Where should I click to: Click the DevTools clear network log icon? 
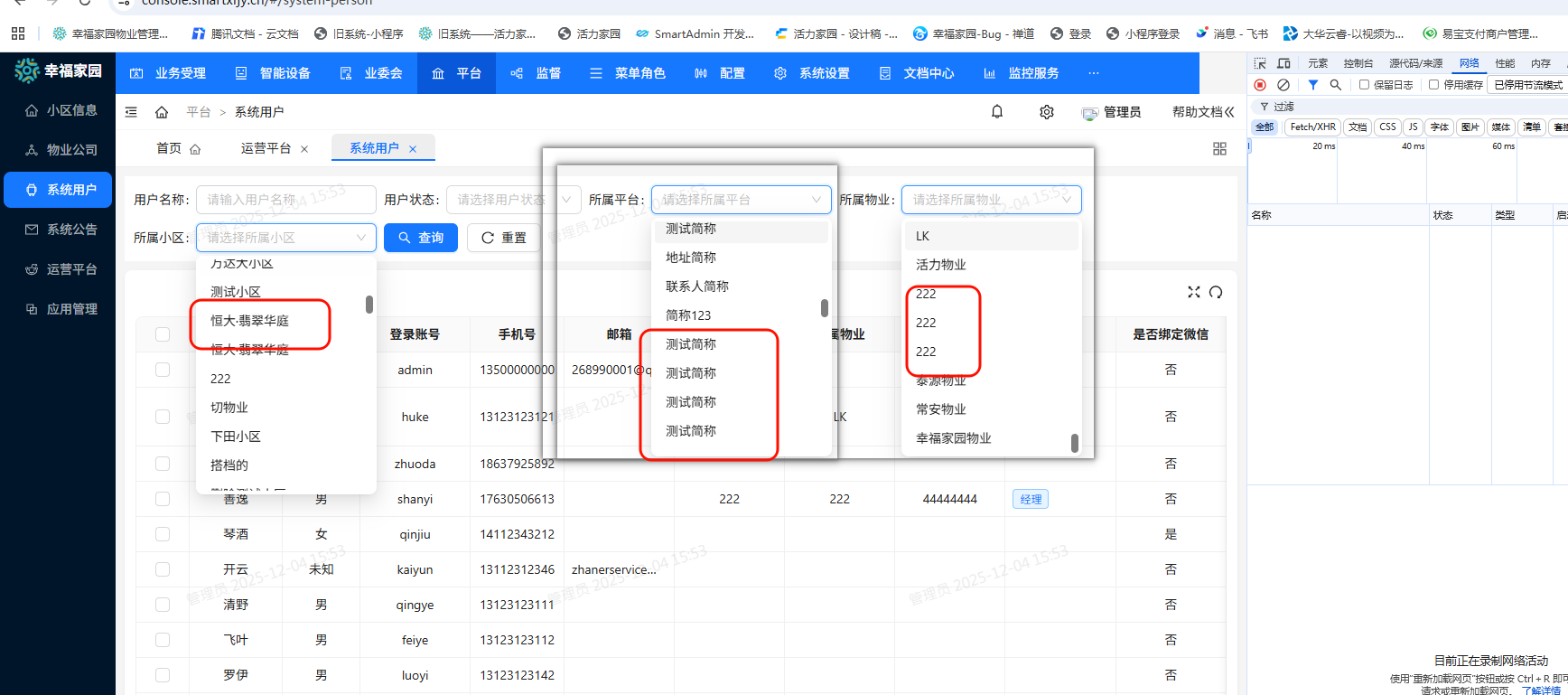1283,85
